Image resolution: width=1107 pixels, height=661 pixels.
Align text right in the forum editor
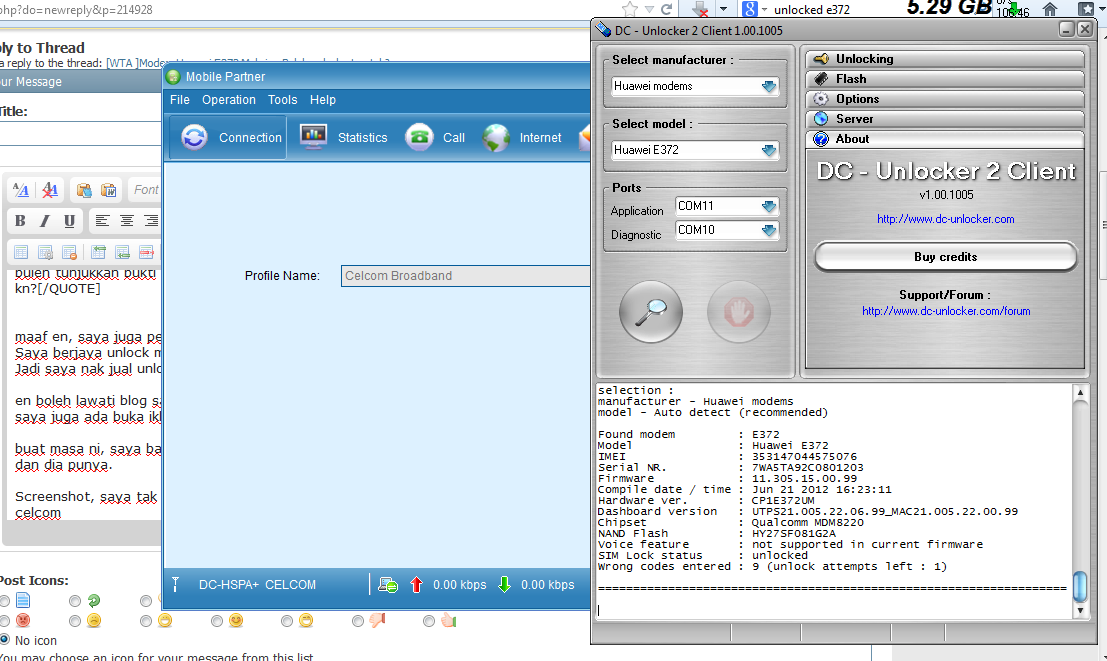[x=151, y=221]
